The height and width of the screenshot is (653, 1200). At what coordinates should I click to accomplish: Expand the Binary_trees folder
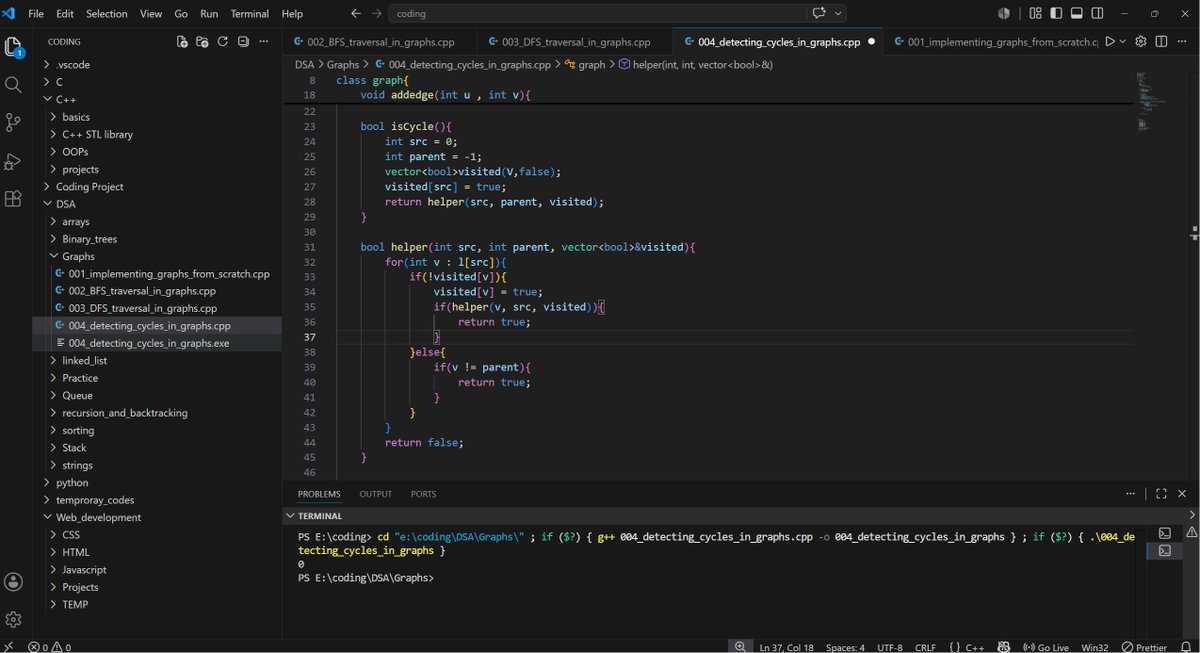pos(54,239)
